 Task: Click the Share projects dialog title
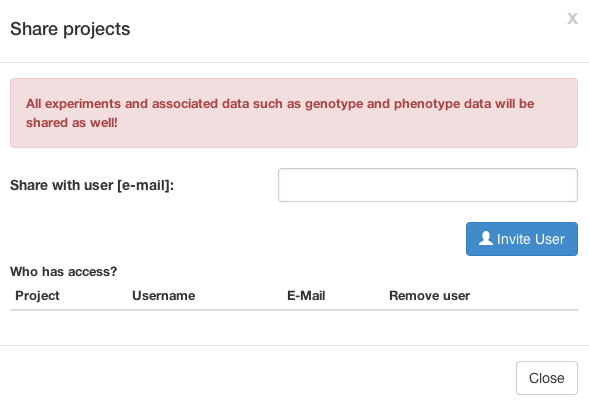coord(70,29)
